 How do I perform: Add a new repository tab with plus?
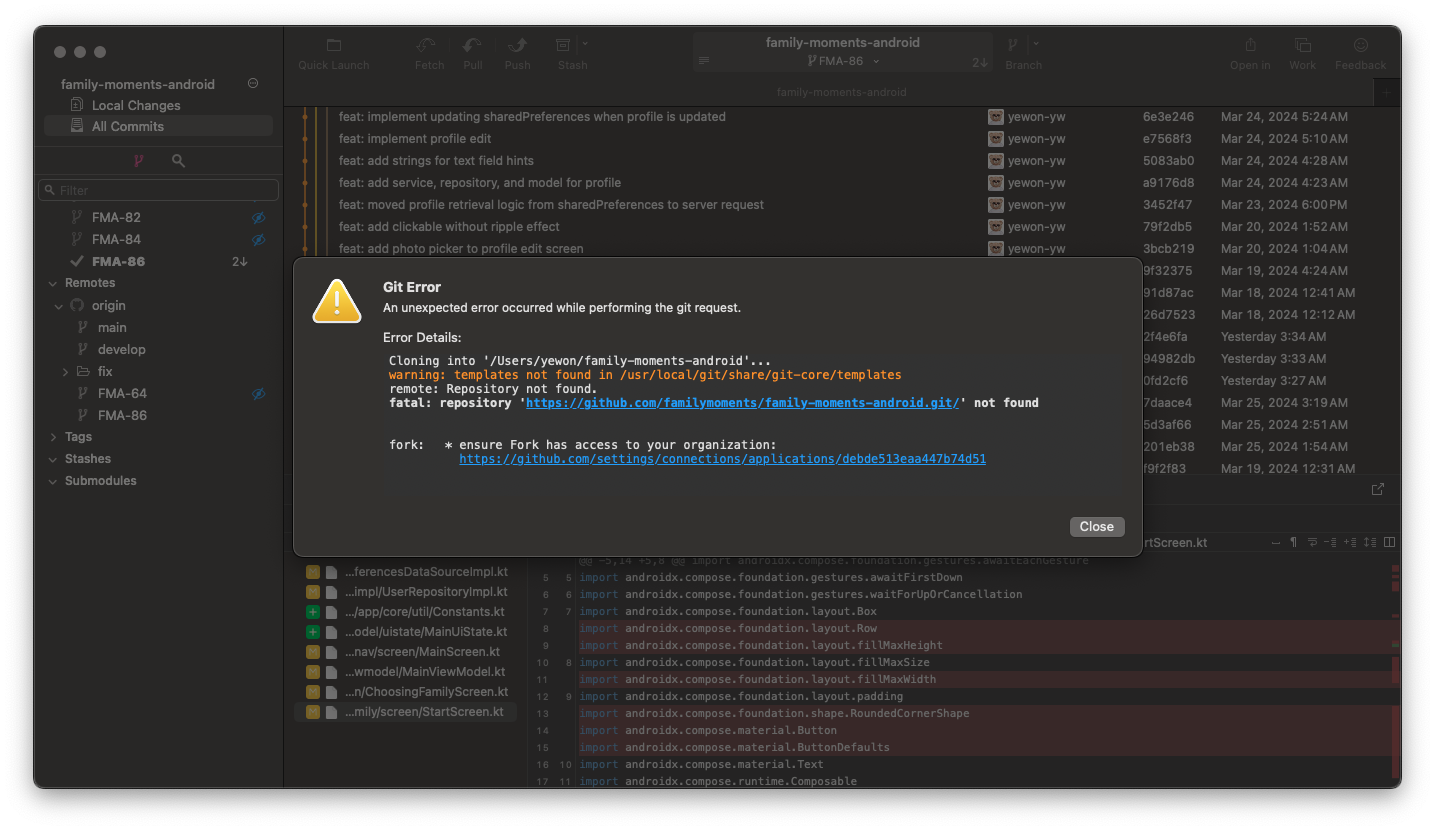(x=1387, y=92)
